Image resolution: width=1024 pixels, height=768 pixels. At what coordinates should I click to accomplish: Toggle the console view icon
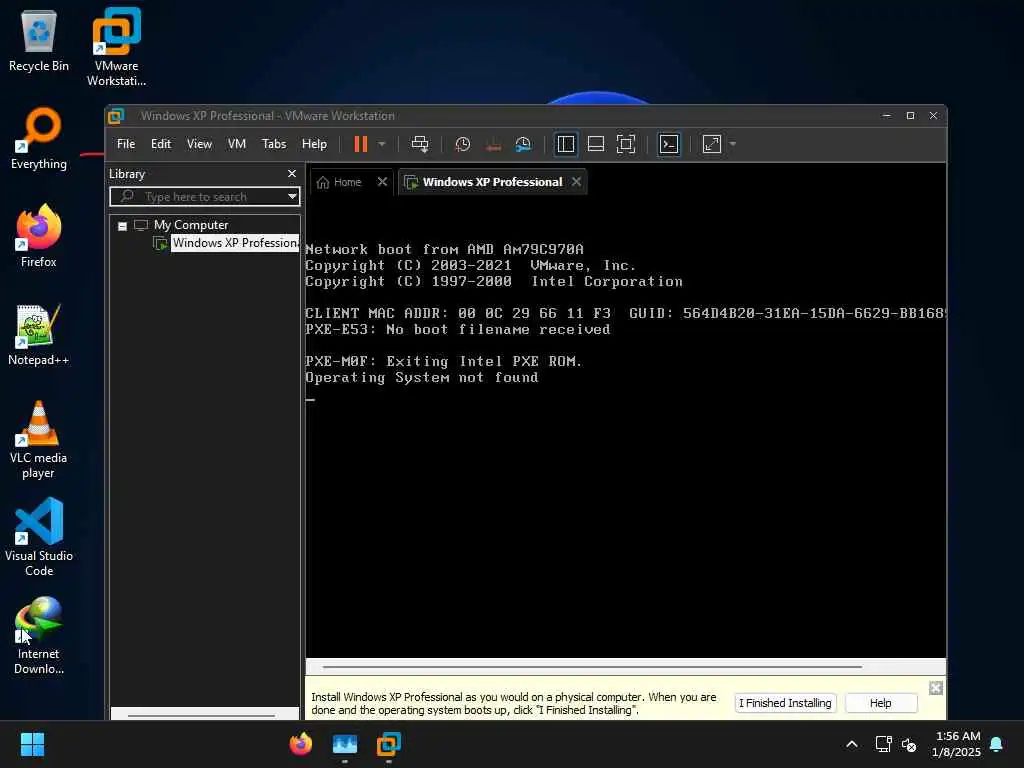pos(669,144)
